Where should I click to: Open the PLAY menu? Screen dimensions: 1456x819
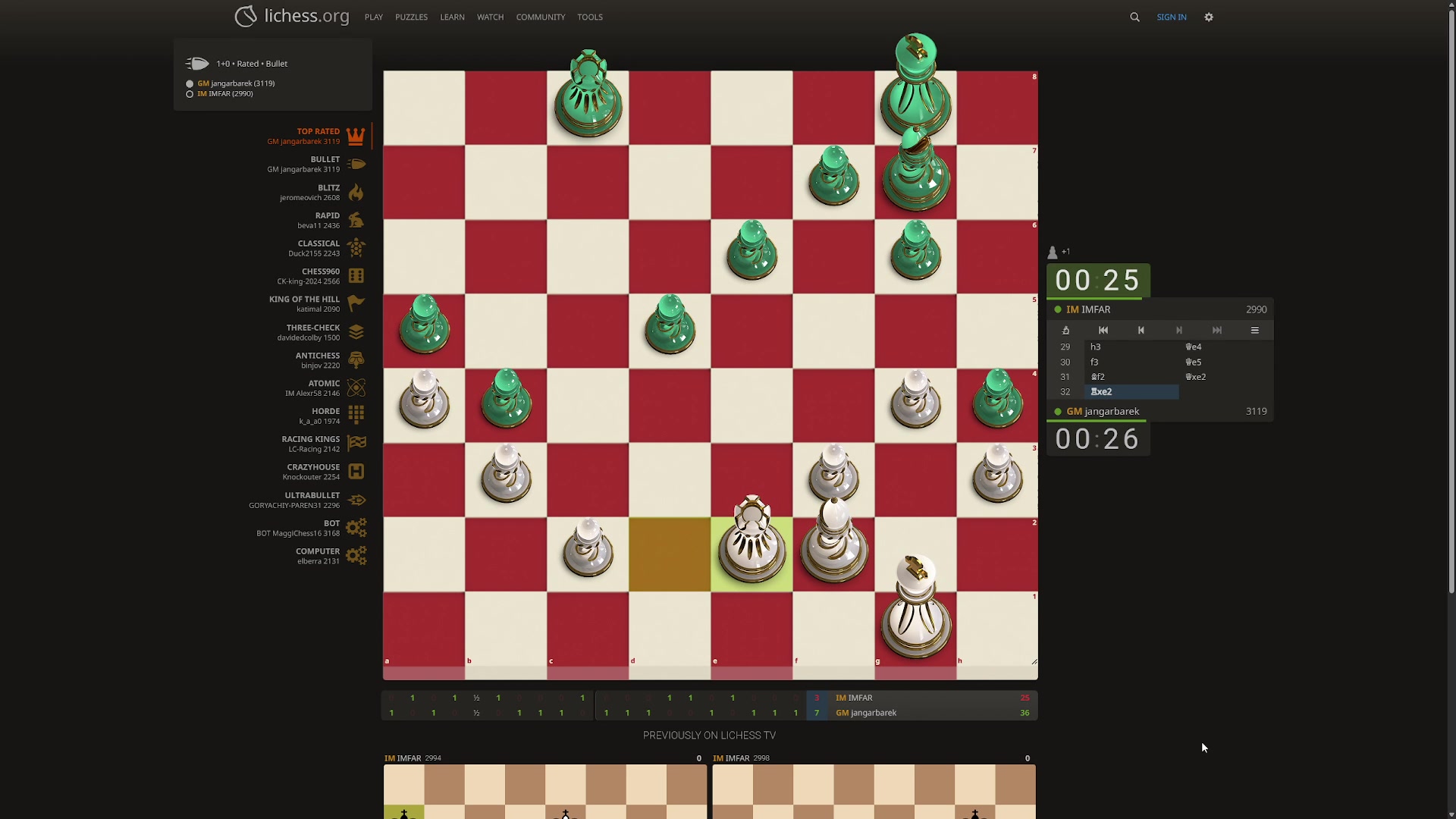click(x=373, y=17)
